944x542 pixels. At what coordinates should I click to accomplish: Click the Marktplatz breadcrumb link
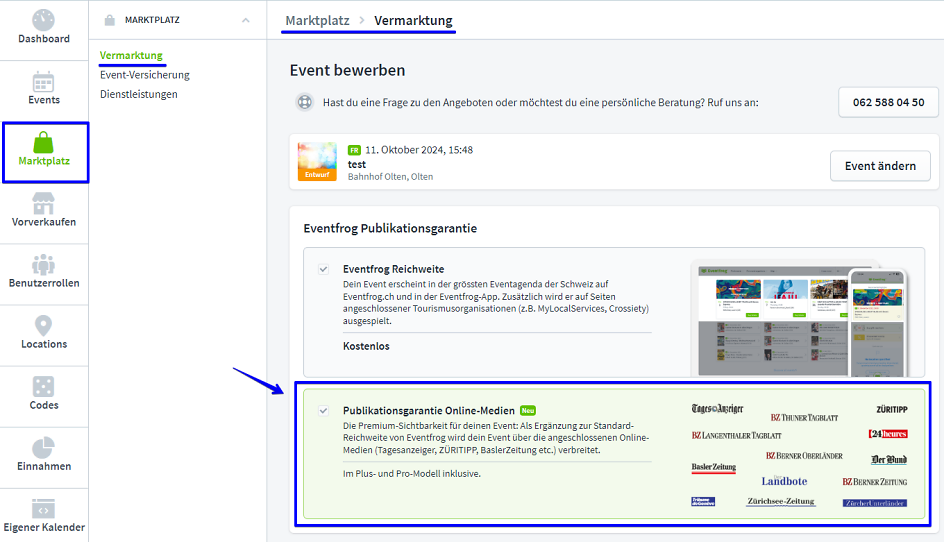[317, 20]
